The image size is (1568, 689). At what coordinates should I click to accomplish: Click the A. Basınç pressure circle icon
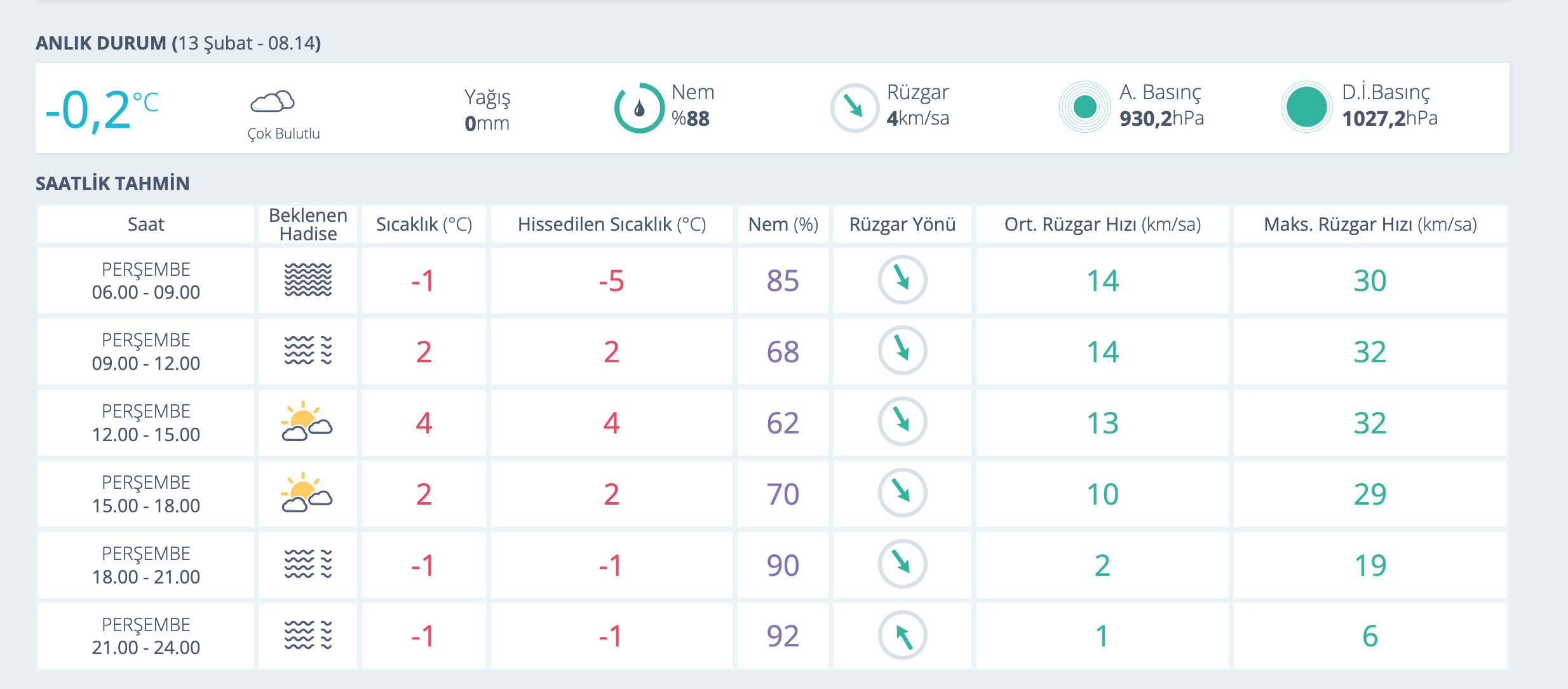point(1085,107)
